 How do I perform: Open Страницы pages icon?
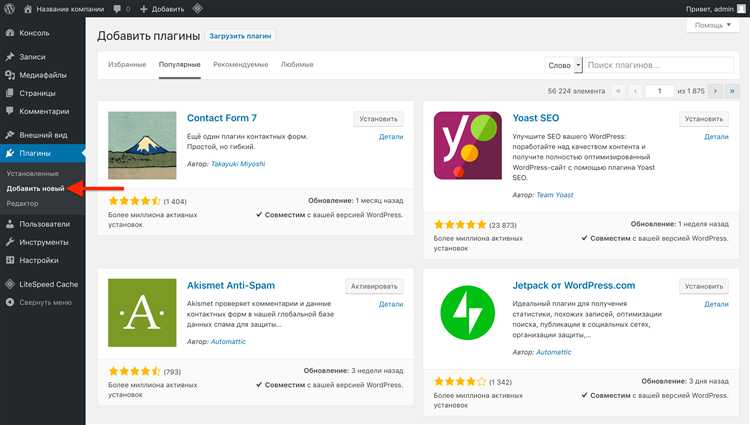pos(10,93)
